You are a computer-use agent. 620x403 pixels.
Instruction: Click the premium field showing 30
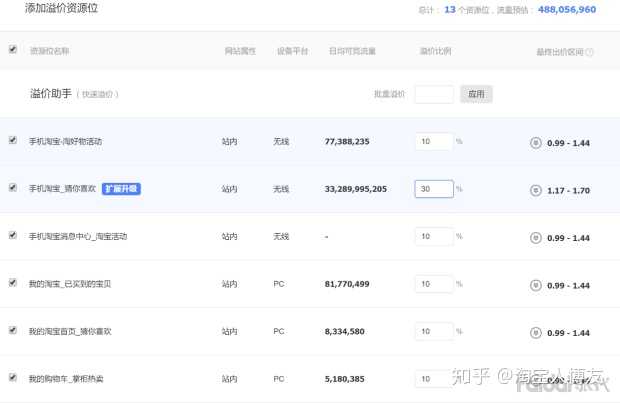[x=434, y=189]
